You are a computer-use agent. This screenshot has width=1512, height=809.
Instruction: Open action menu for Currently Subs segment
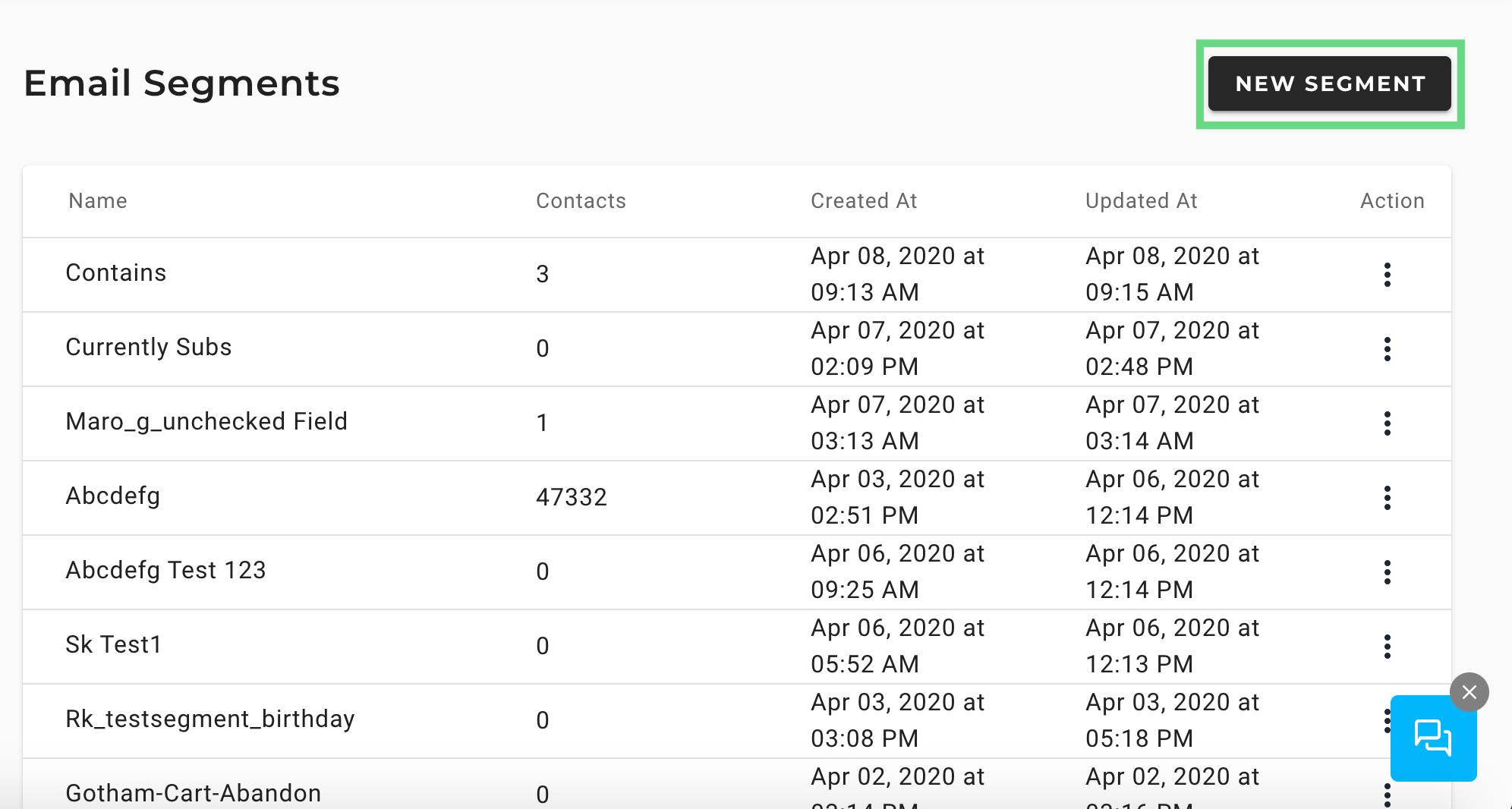tap(1387, 349)
